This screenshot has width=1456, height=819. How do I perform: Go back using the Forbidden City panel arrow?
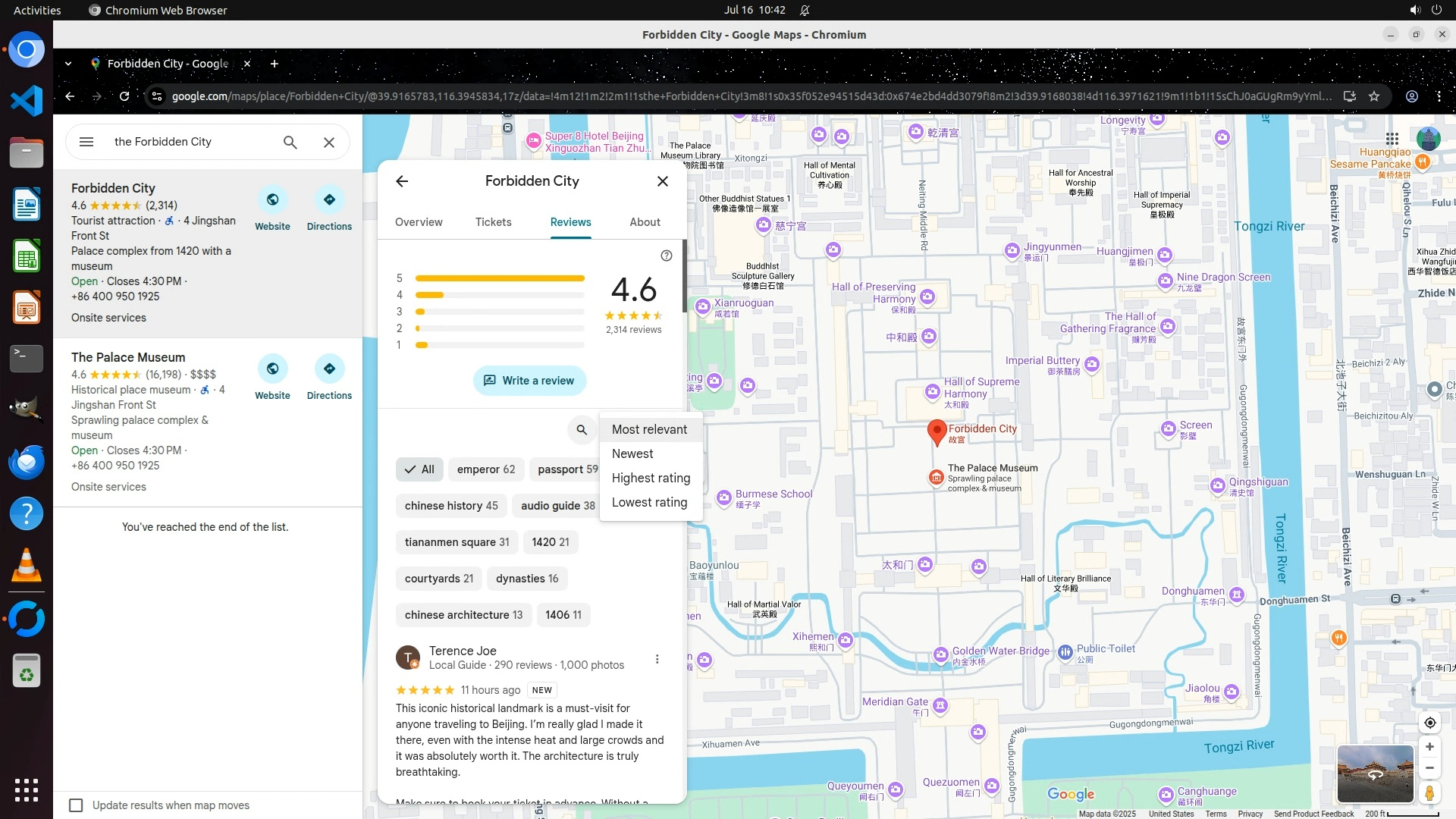click(402, 181)
